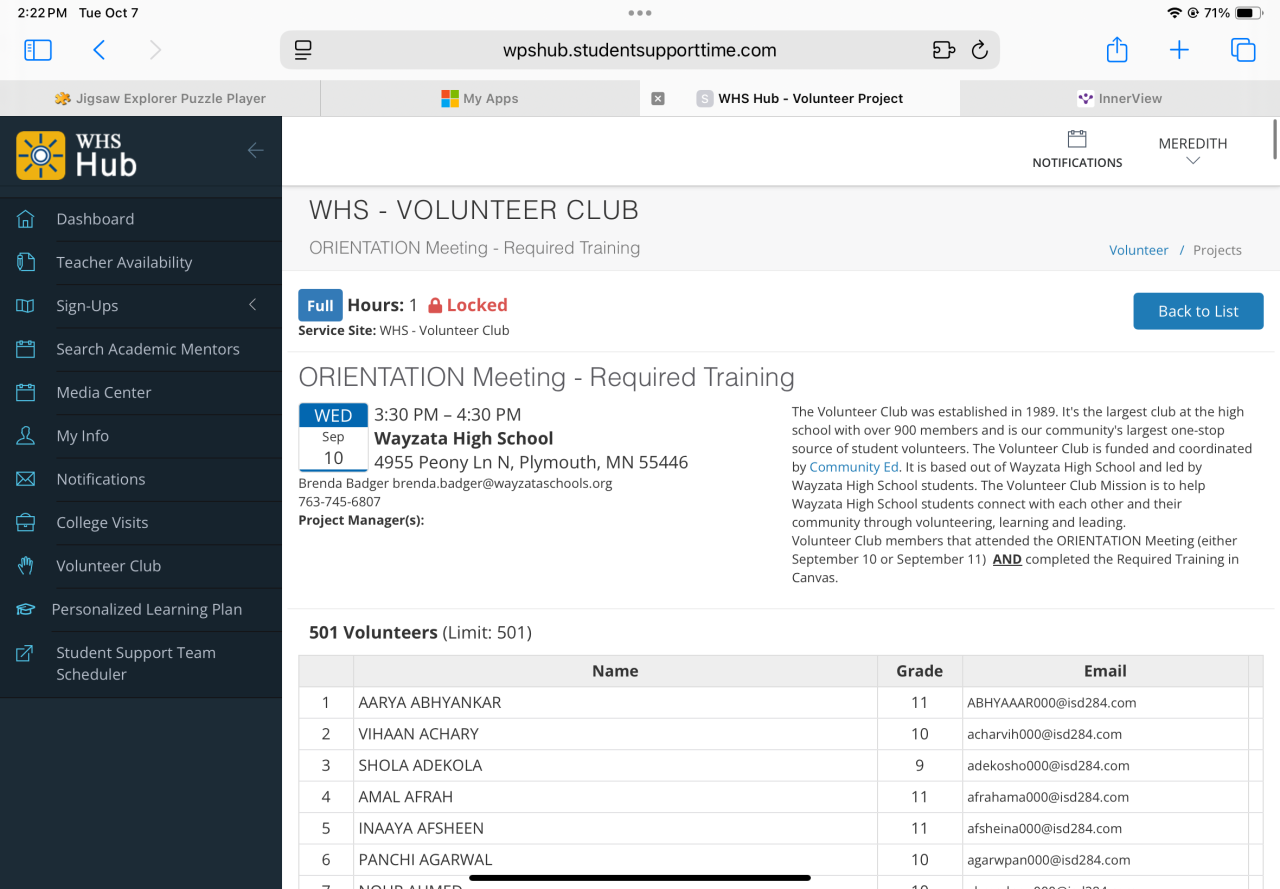The image size is (1280, 889).
Task: Select the VIHAAN ACHARY row name
Action: 418,734
